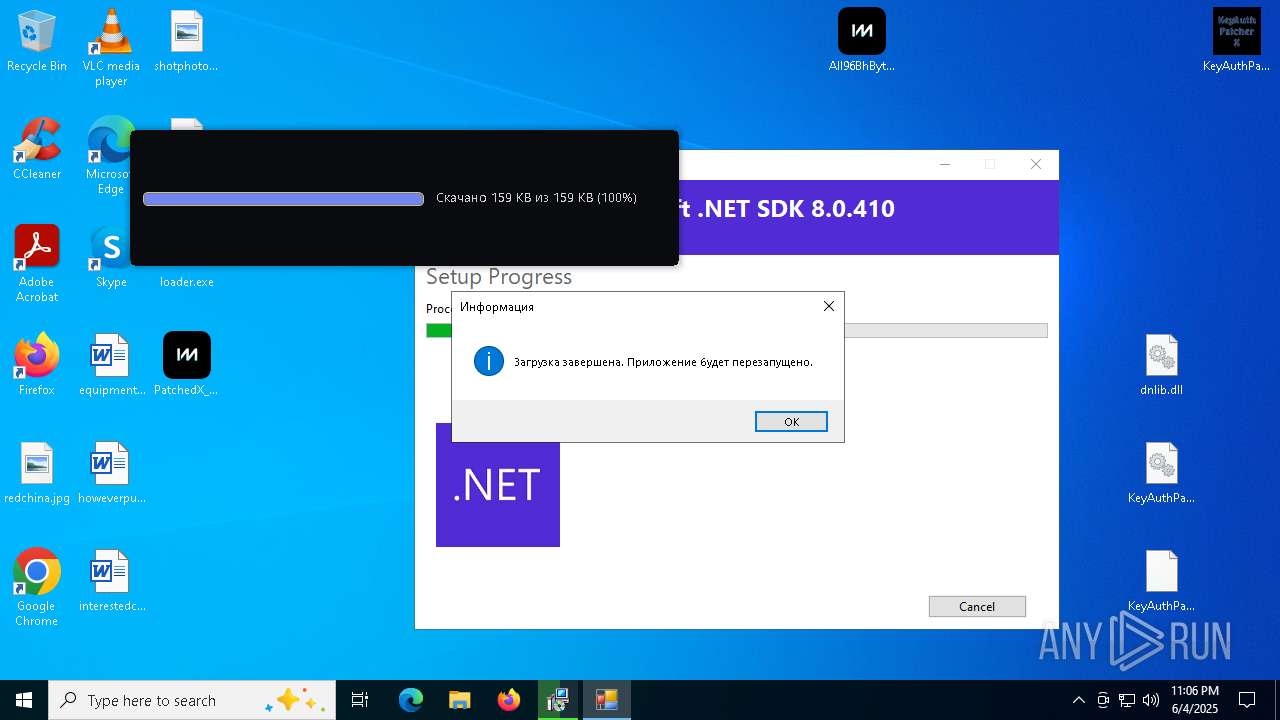Select the KeyAuthPa file with gears icon
Image resolution: width=1280 pixels, height=720 pixels.
(x=1161, y=474)
